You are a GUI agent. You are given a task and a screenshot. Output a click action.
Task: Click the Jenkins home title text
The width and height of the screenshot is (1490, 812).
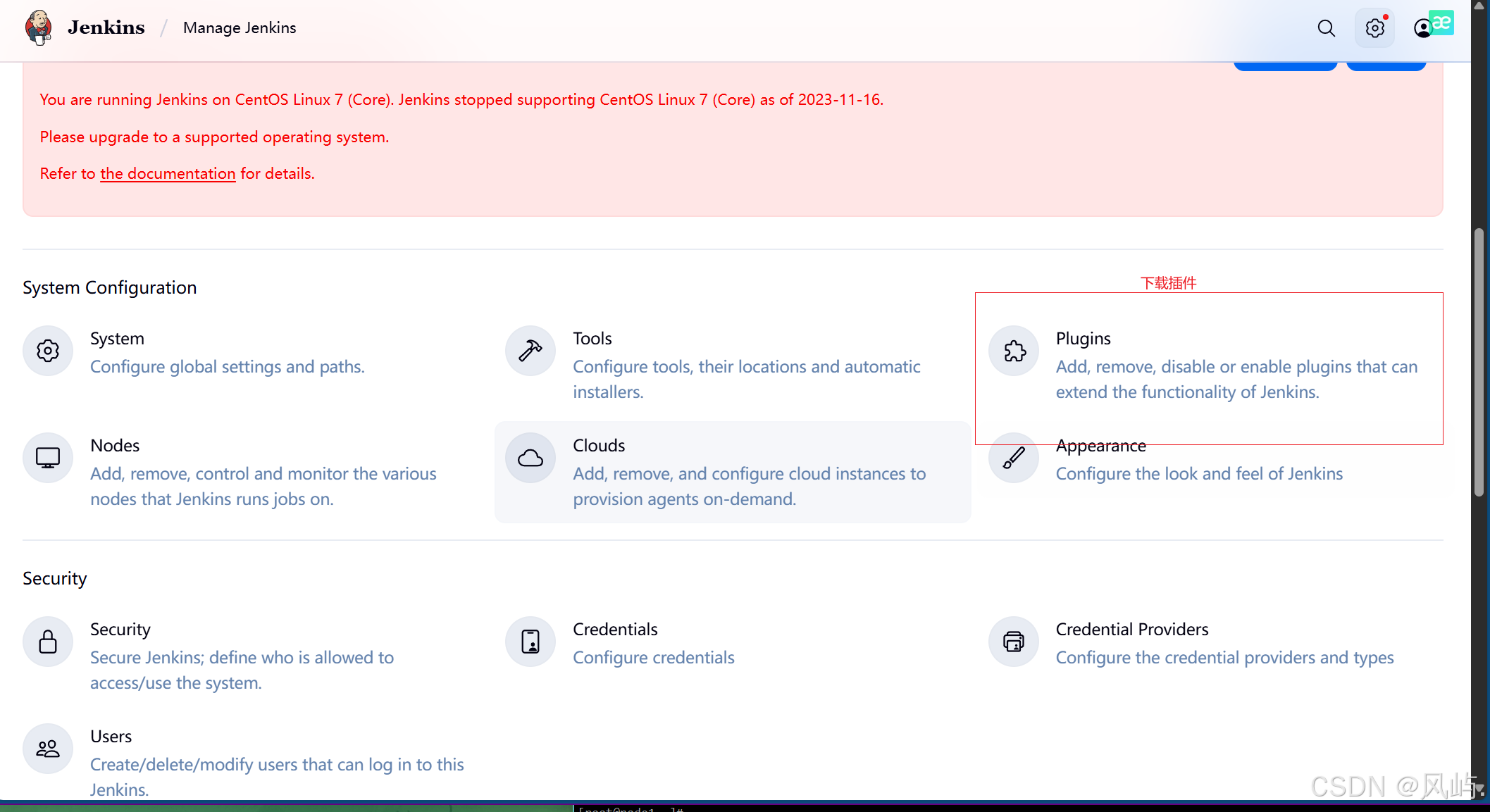(x=106, y=28)
